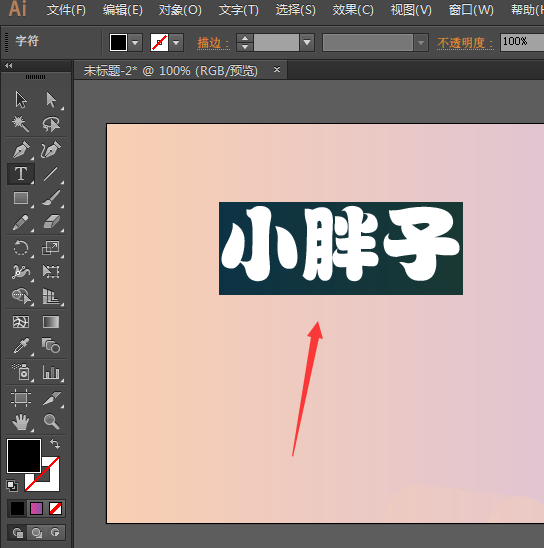Viewport: 544px width, 548px height.
Task: Apply solid Color mode button
Action: tap(17, 509)
